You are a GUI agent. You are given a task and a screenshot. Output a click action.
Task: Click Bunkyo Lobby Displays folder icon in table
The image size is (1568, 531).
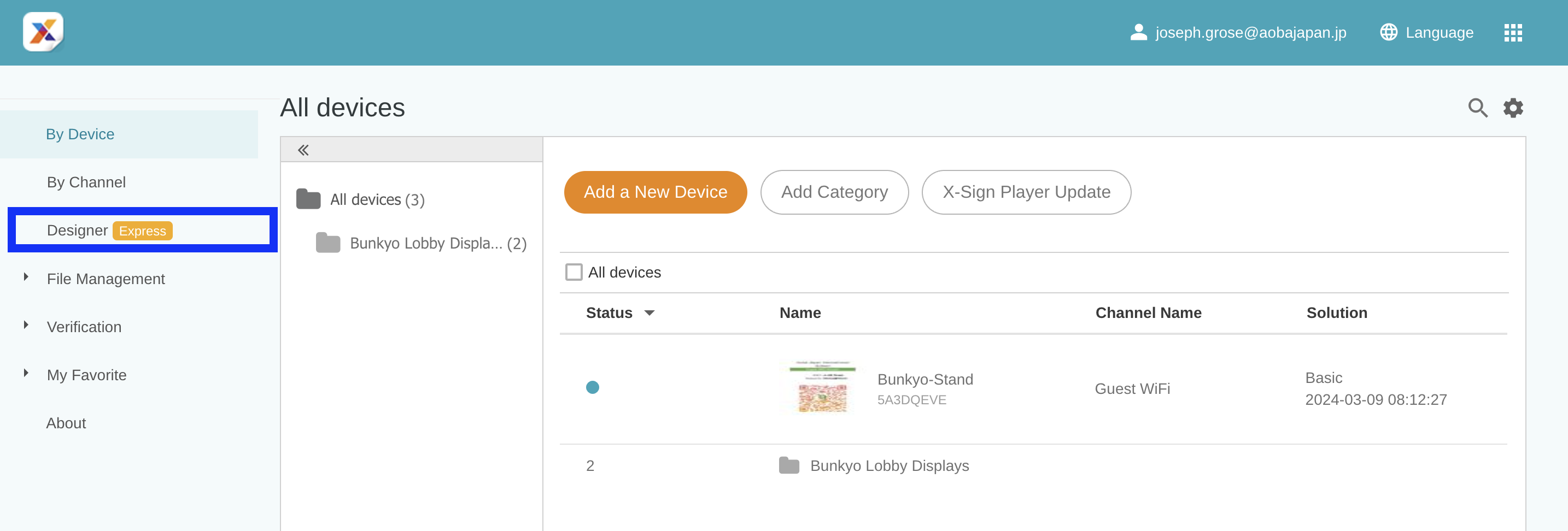coord(789,465)
